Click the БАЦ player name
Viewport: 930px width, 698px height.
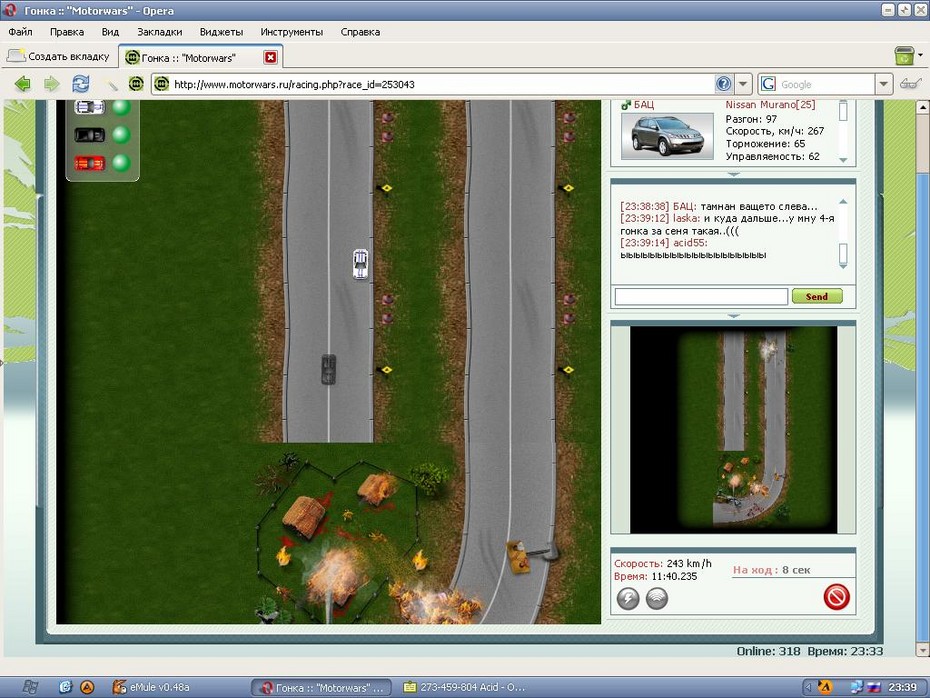(644, 104)
